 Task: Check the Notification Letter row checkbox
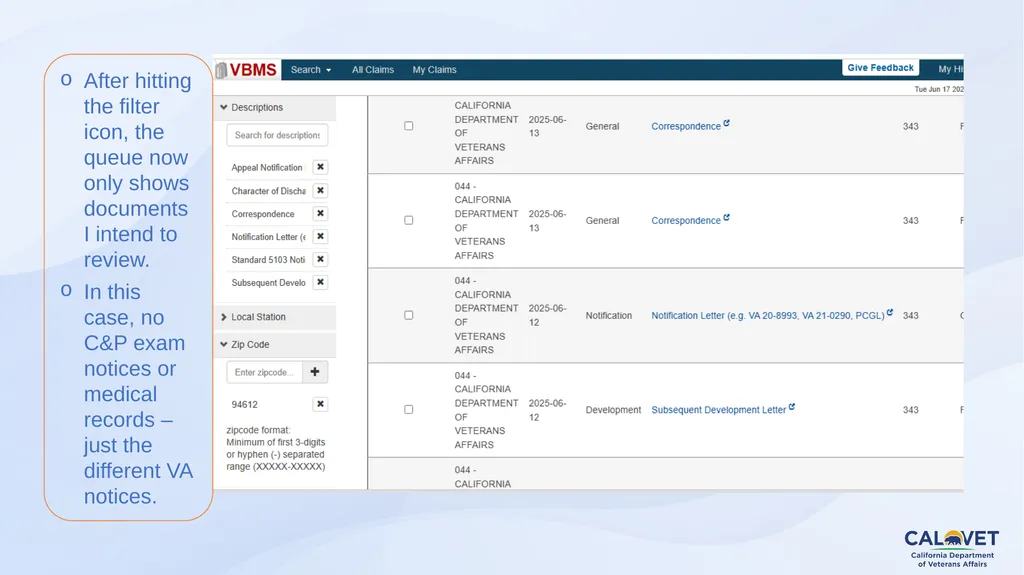[409, 315]
